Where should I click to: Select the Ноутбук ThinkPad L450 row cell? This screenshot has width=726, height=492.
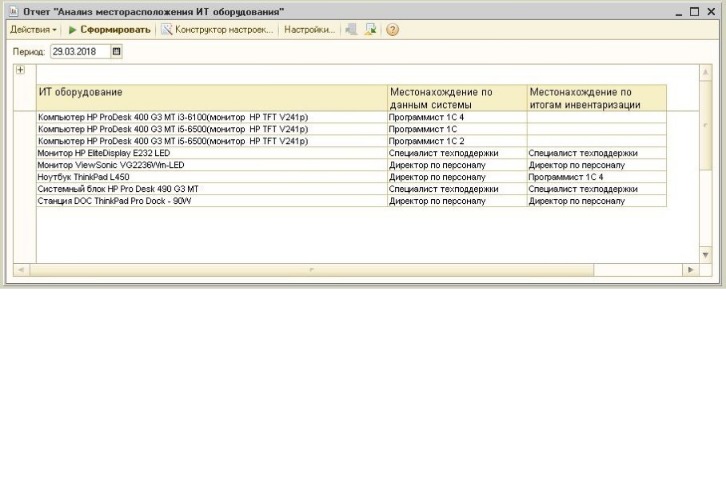pos(212,177)
